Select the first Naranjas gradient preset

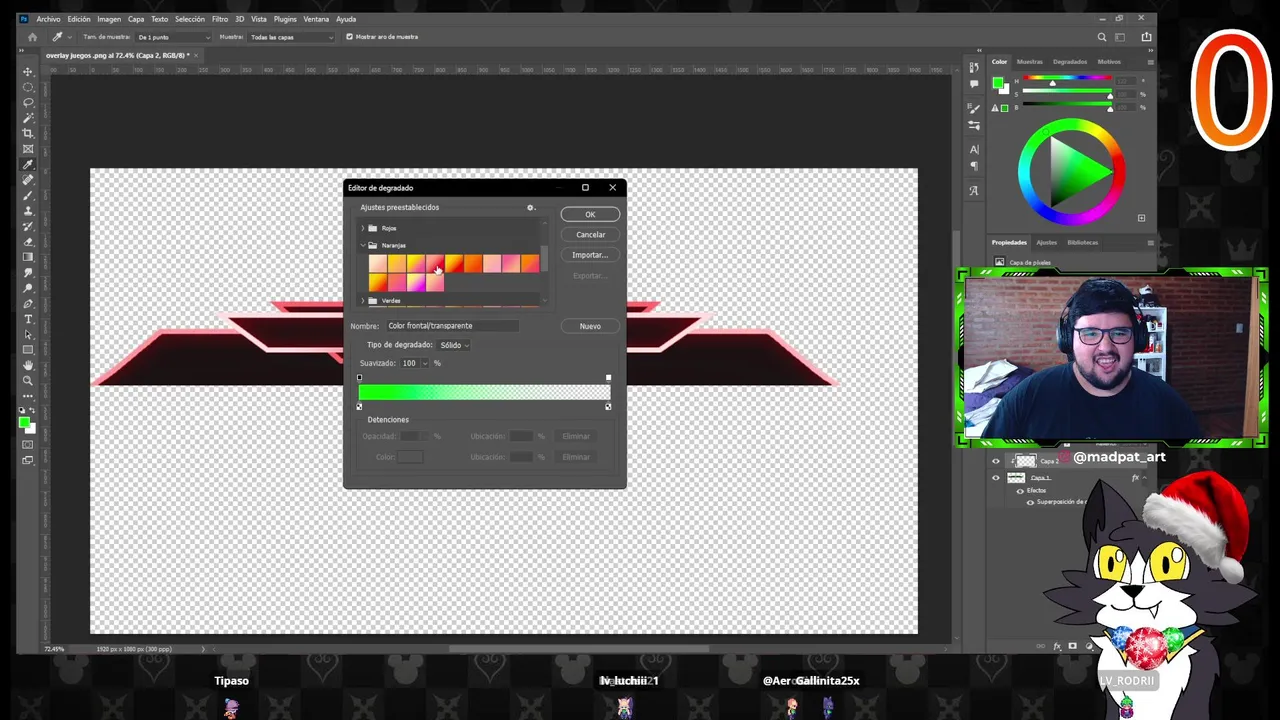(x=377, y=264)
